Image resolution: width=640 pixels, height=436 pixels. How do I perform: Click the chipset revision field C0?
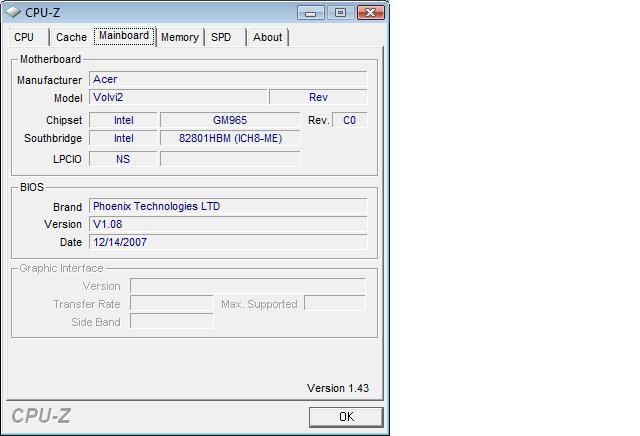(x=349, y=120)
